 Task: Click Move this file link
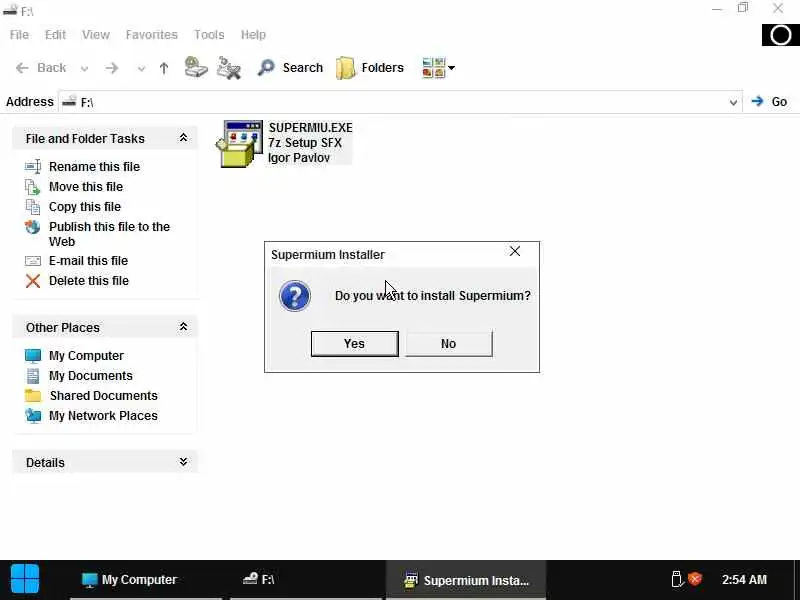click(x=86, y=187)
